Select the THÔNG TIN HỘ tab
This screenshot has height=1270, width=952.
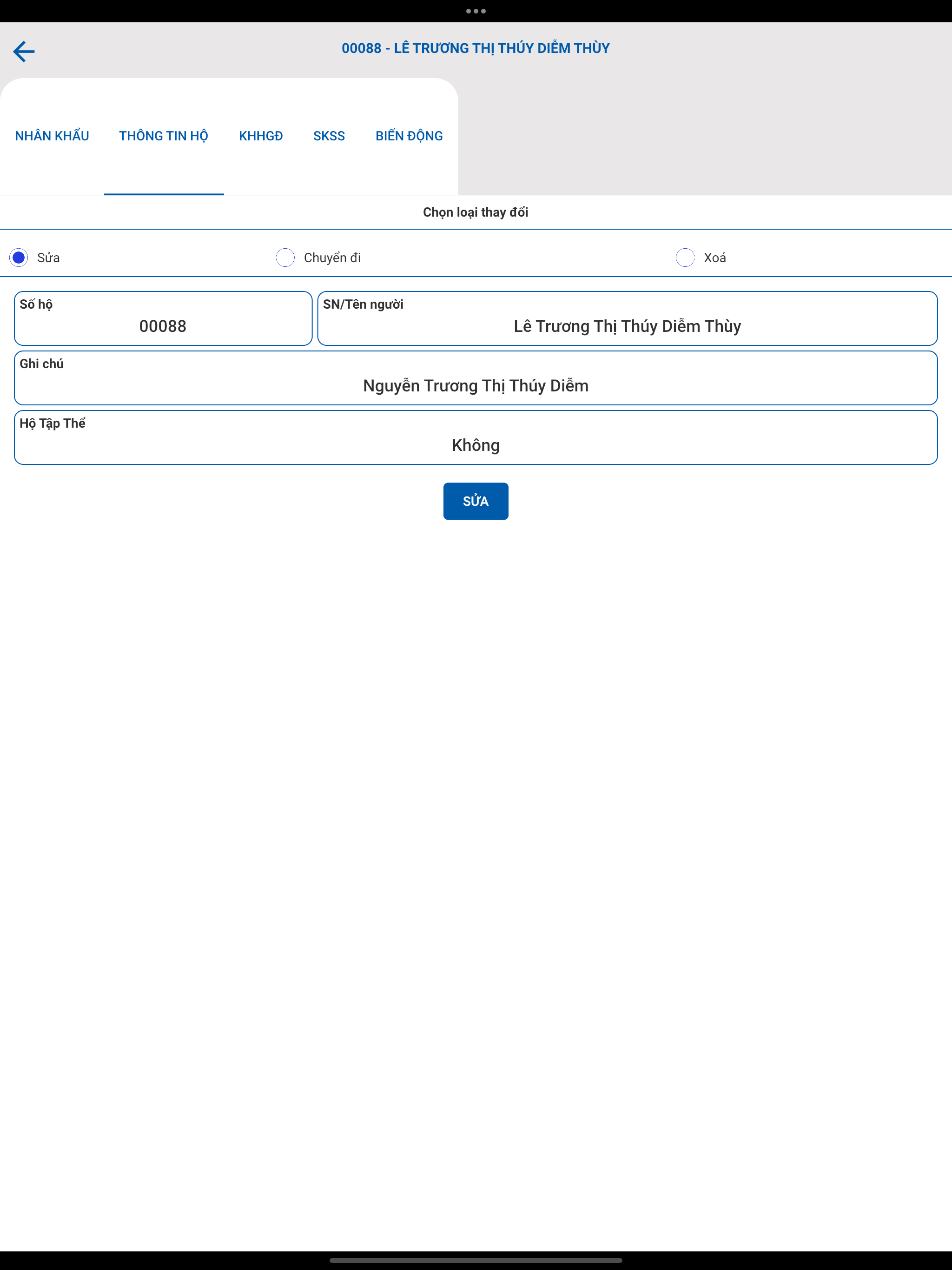164,136
